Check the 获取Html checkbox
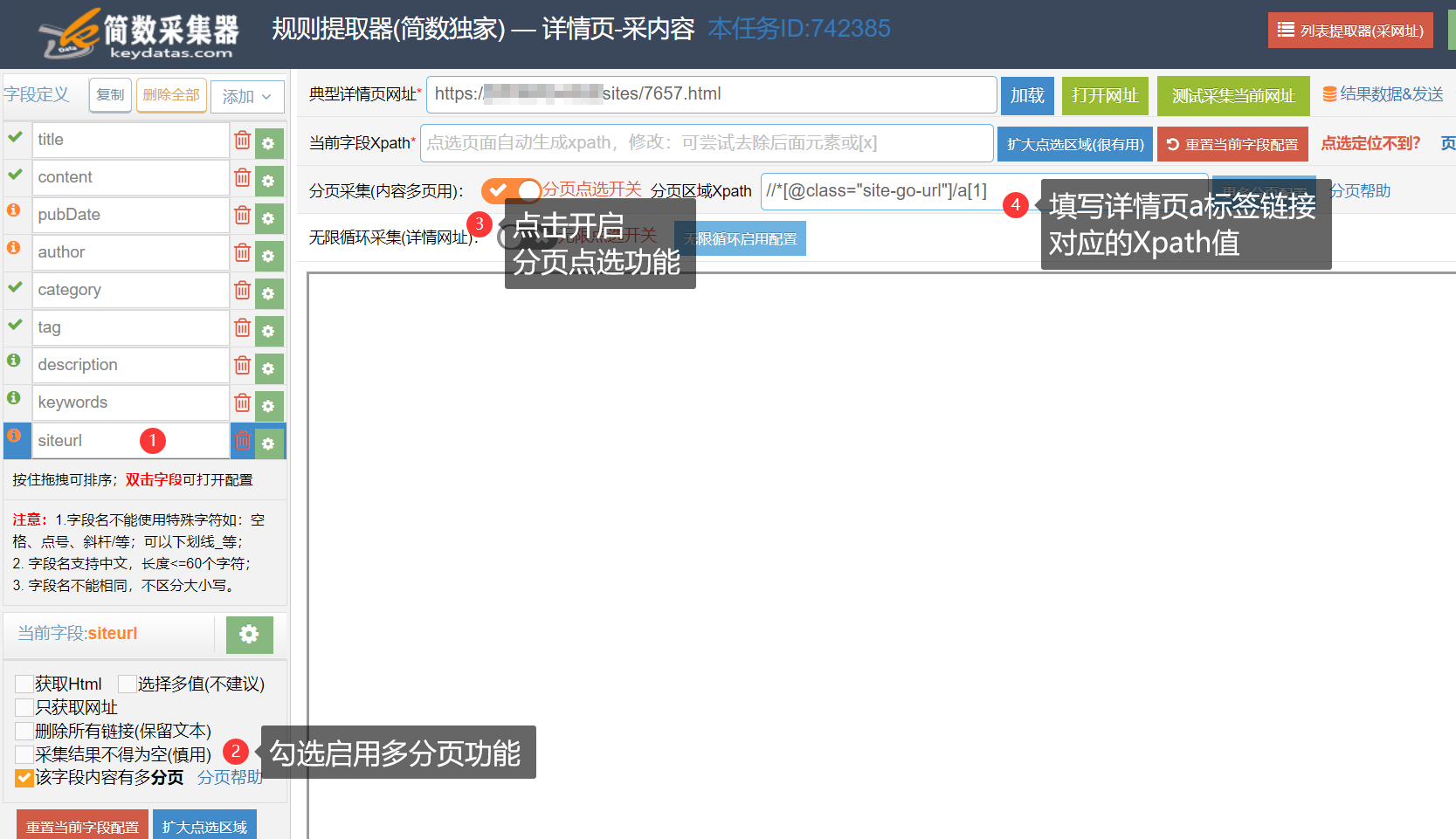 [24, 684]
